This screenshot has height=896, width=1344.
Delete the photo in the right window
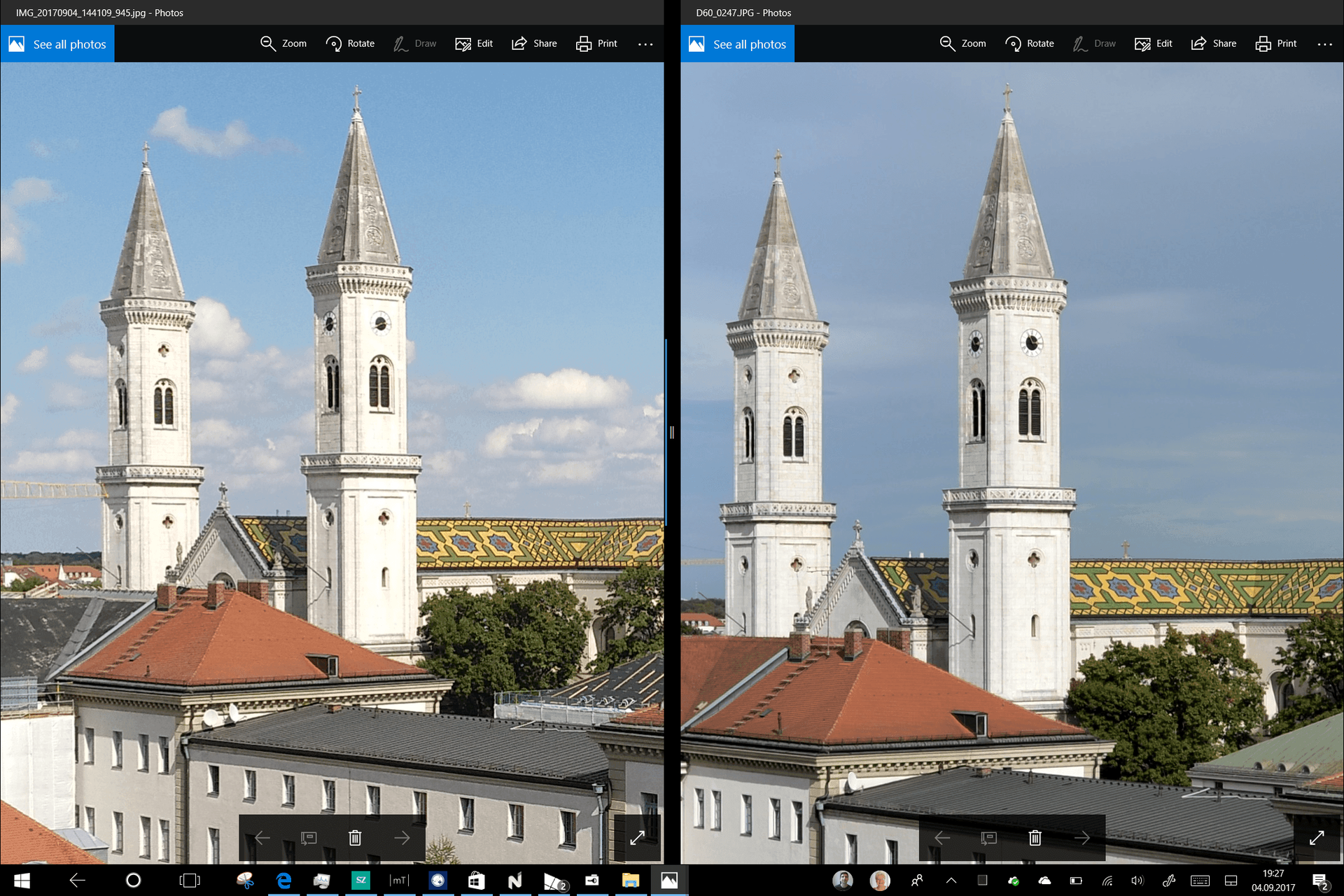tap(1035, 838)
